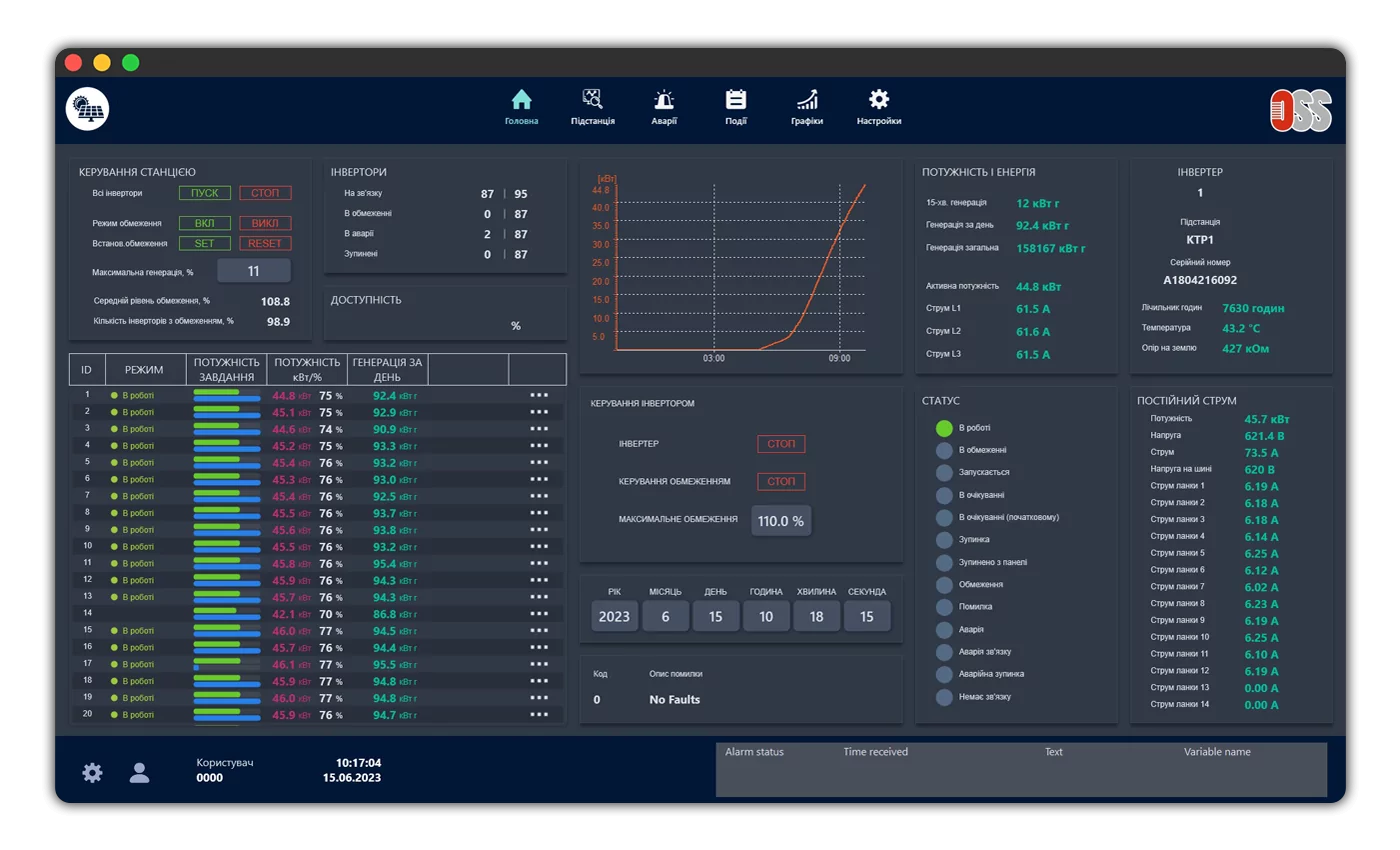The height and width of the screenshot is (850, 1400).
Task: Select the В роботі status indicator
Action: point(944,428)
